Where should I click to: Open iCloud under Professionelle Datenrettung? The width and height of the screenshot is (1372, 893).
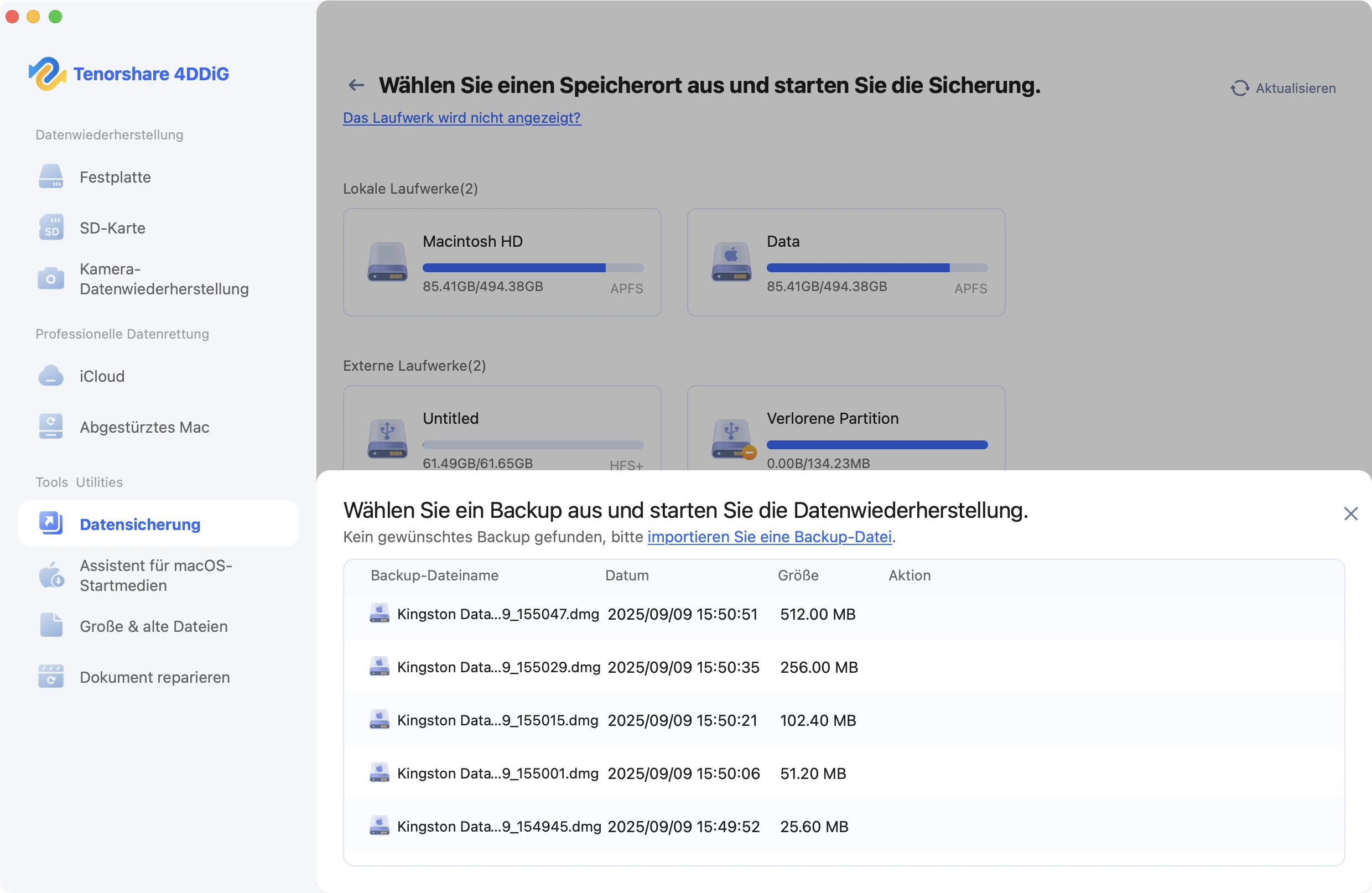click(x=158, y=376)
